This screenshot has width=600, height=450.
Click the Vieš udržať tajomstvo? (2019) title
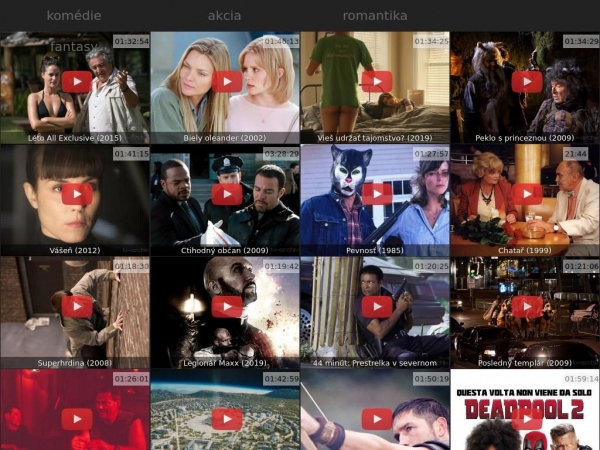tap(375, 138)
